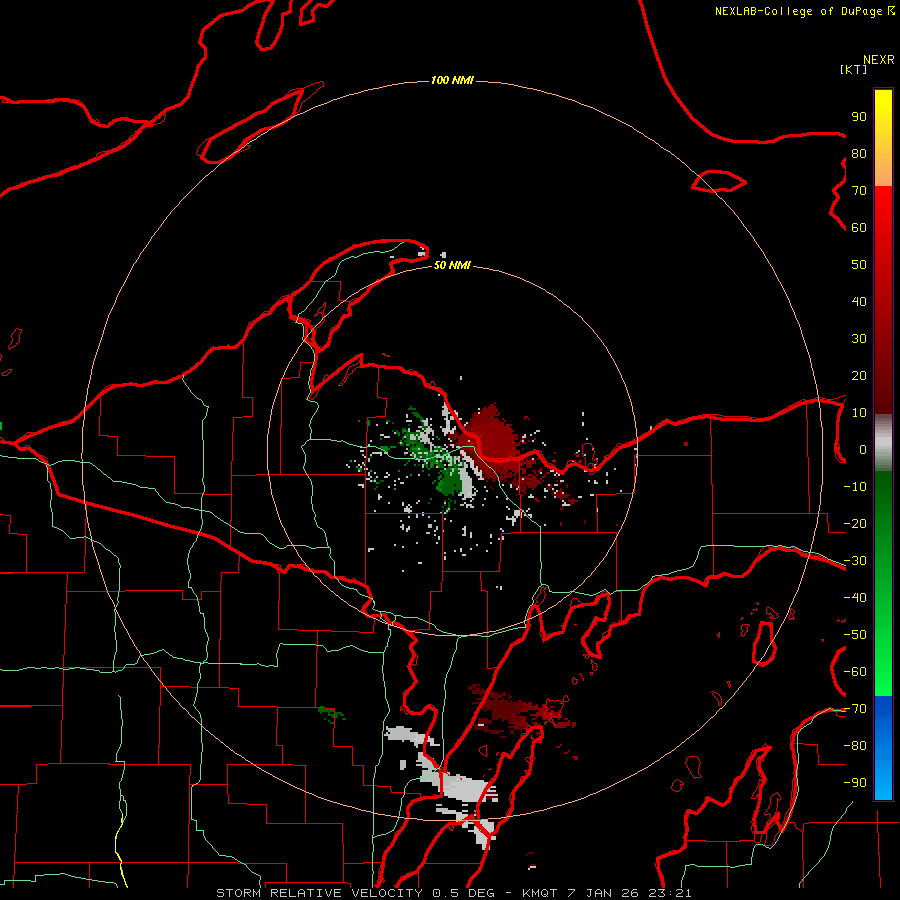Click the 50 NMI range ring label

pos(452,265)
